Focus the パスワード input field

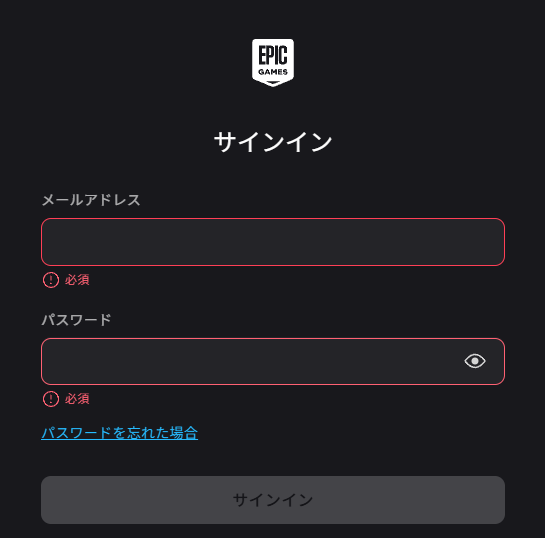273,361
